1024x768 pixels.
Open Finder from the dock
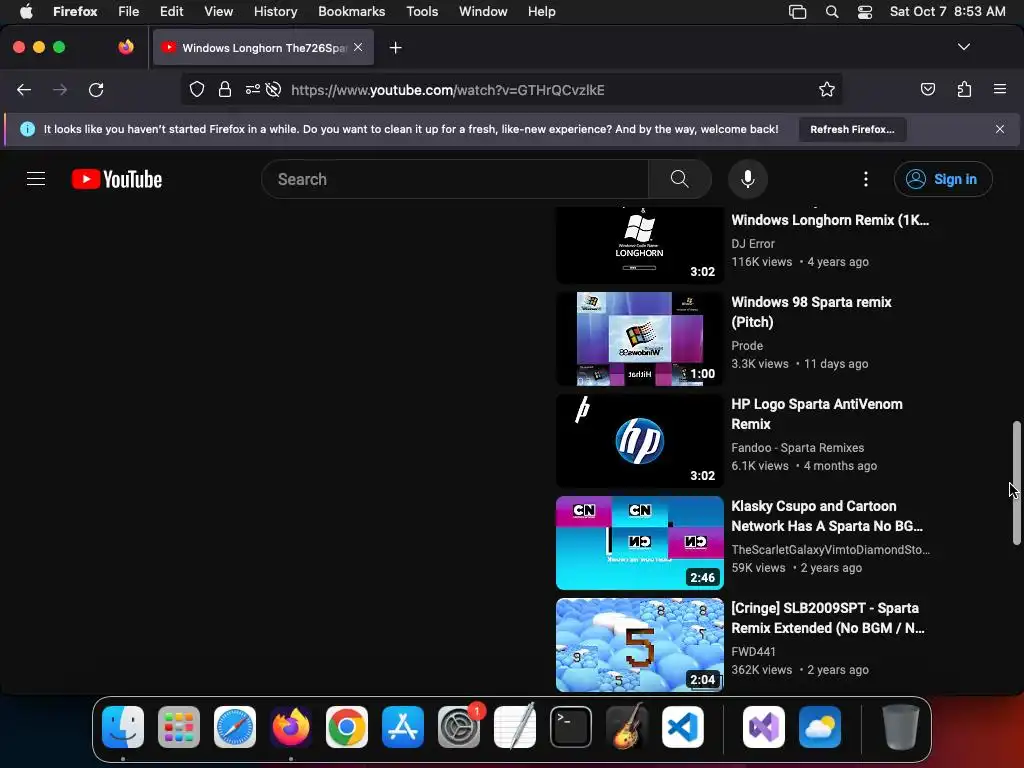click(123, 727)
